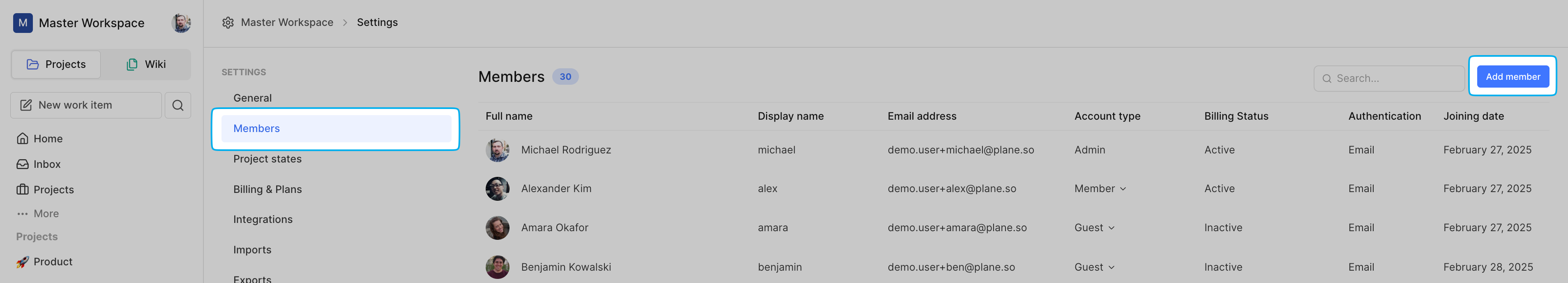Open Benjamin Kowalski's Guest role dropdown
Viewport: 1568px width, 283px height.
[x=1094, y=267]
